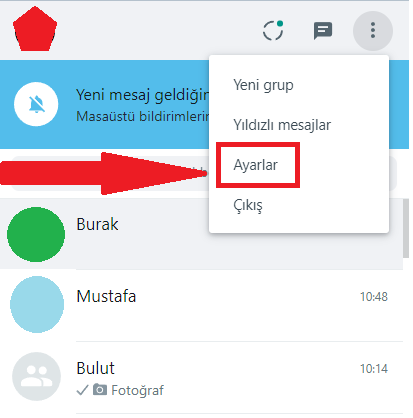
Task: Click the Fotoğraf camera icon in Bulut
Action: pyautogui.click(x=100, y=389)
